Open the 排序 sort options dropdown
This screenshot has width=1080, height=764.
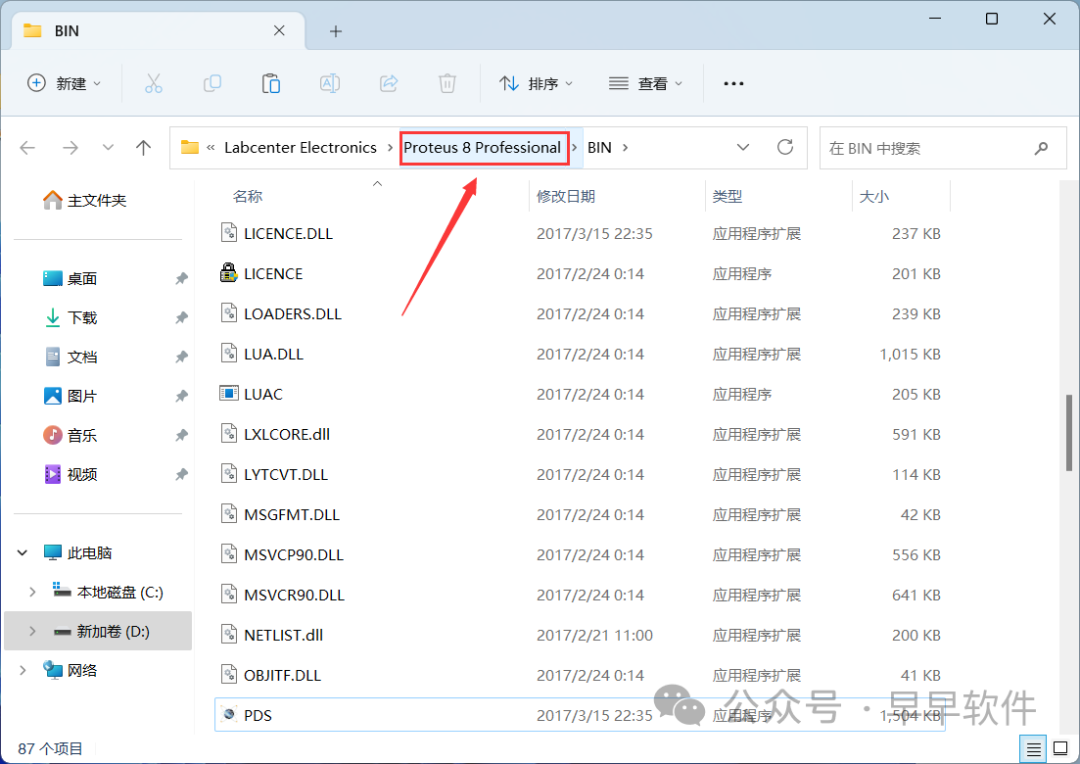click(536, 83)
